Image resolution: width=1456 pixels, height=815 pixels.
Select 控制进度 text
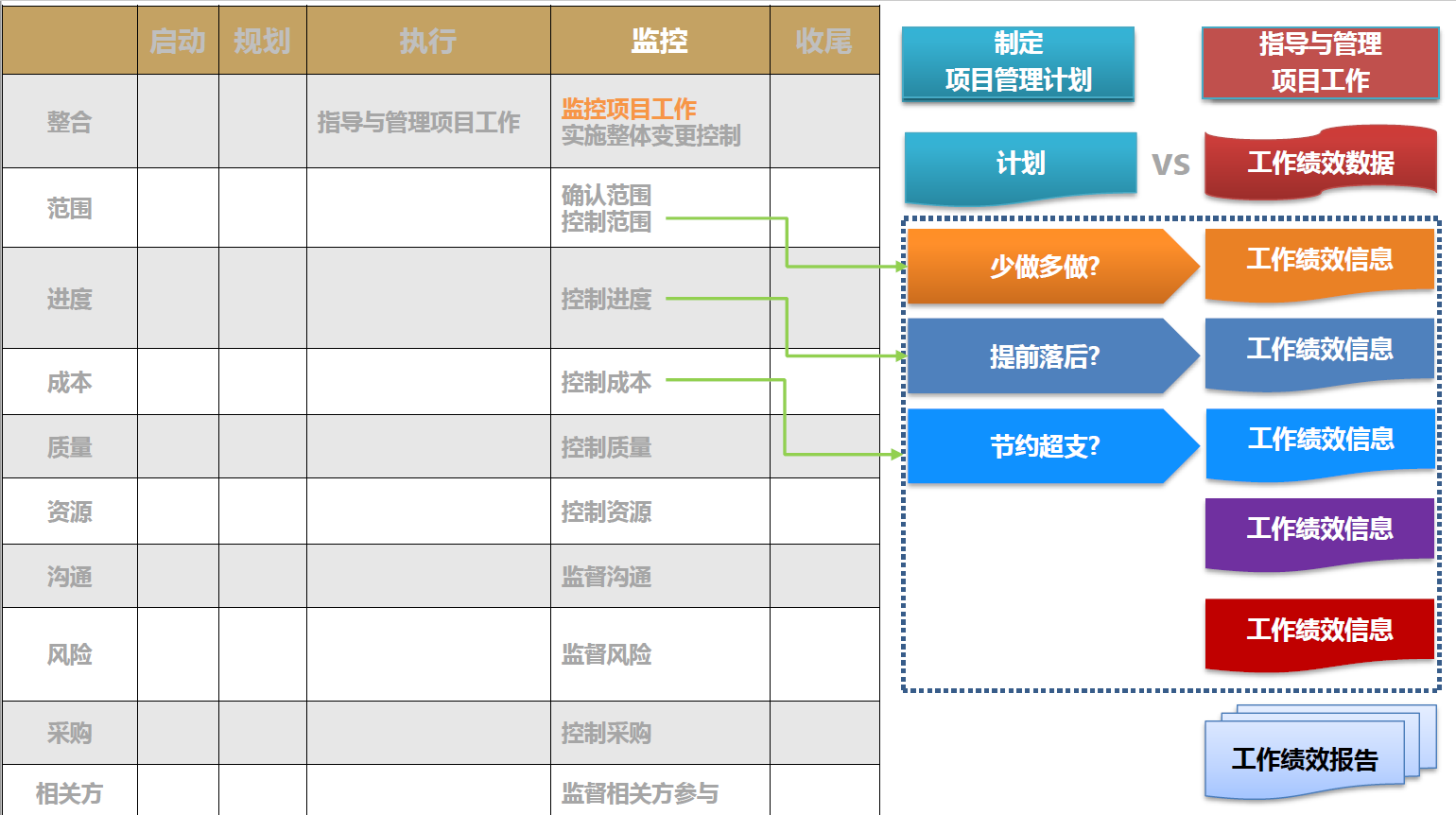606,299
